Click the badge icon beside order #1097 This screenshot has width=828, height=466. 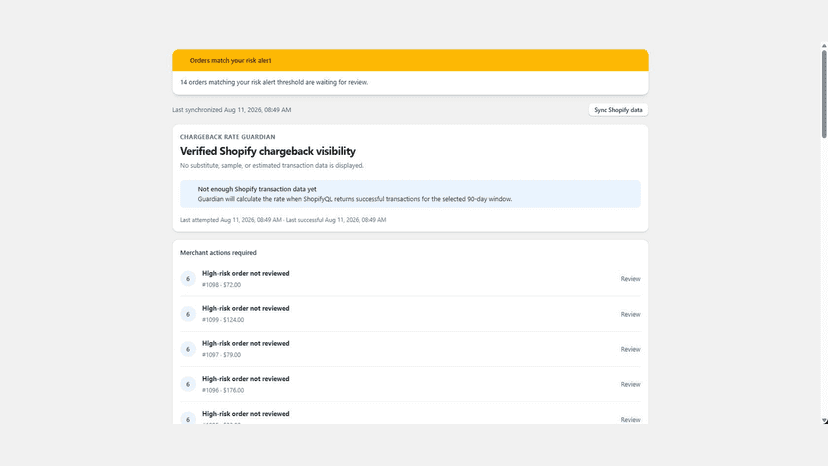[188, 349]
